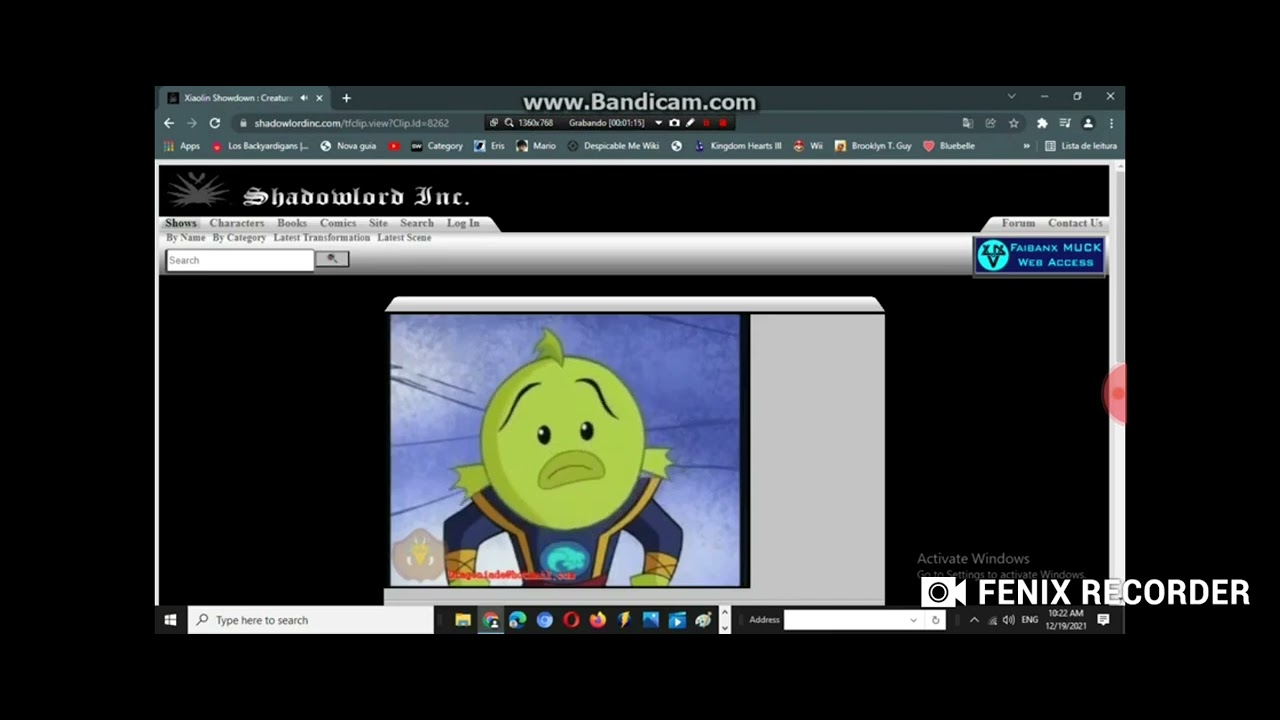Pause the Bandicam recording
The width and height of the screenshot is (1280, 720).
point(706,123)
